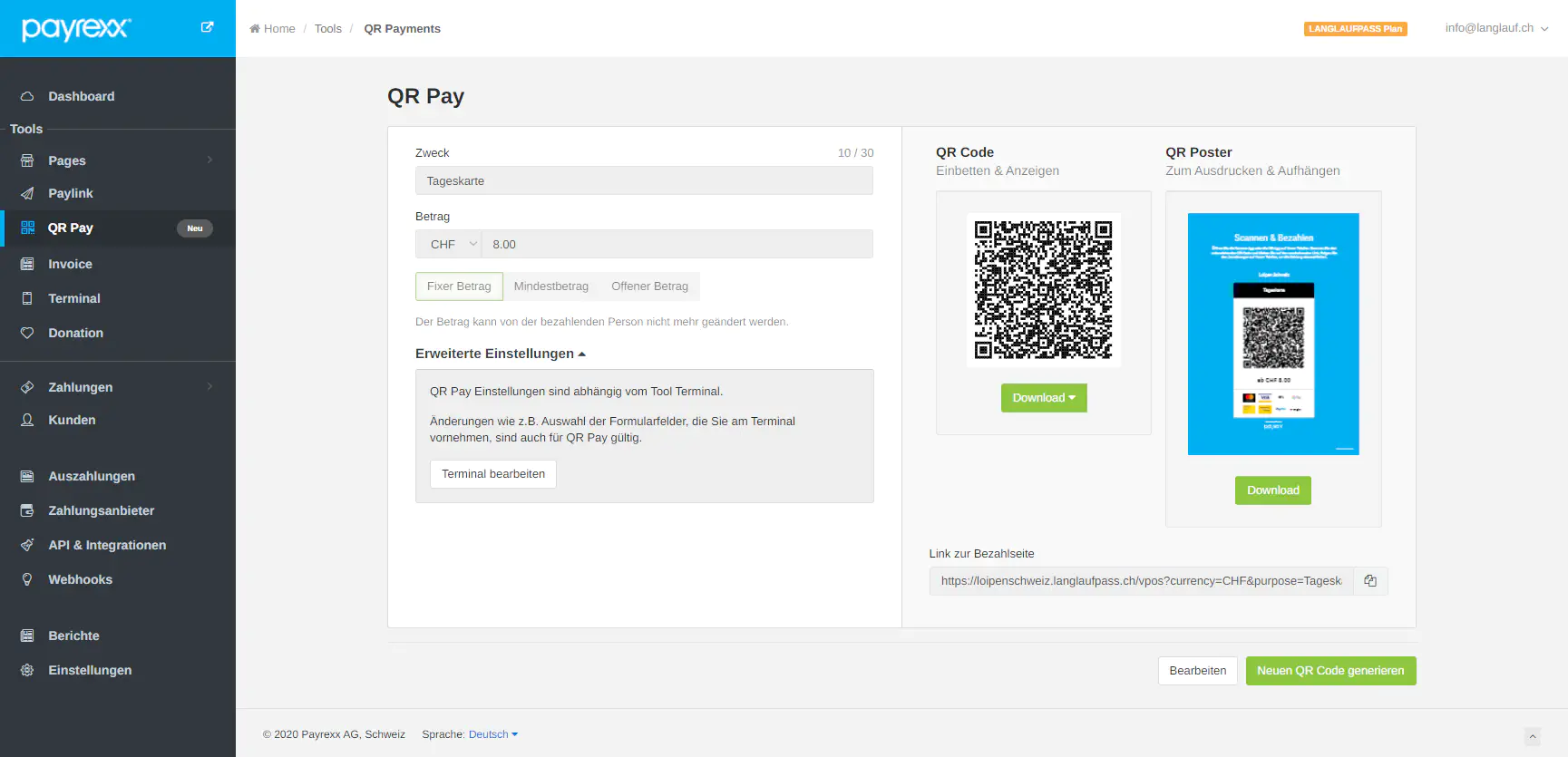Click the Zweck text field

tap(644, 181)
